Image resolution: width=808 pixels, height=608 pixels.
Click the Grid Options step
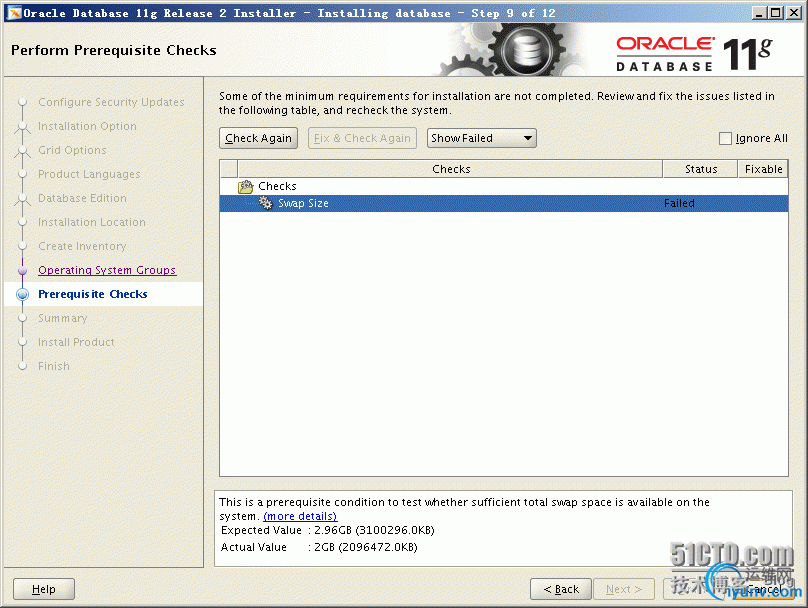(72, 150)
